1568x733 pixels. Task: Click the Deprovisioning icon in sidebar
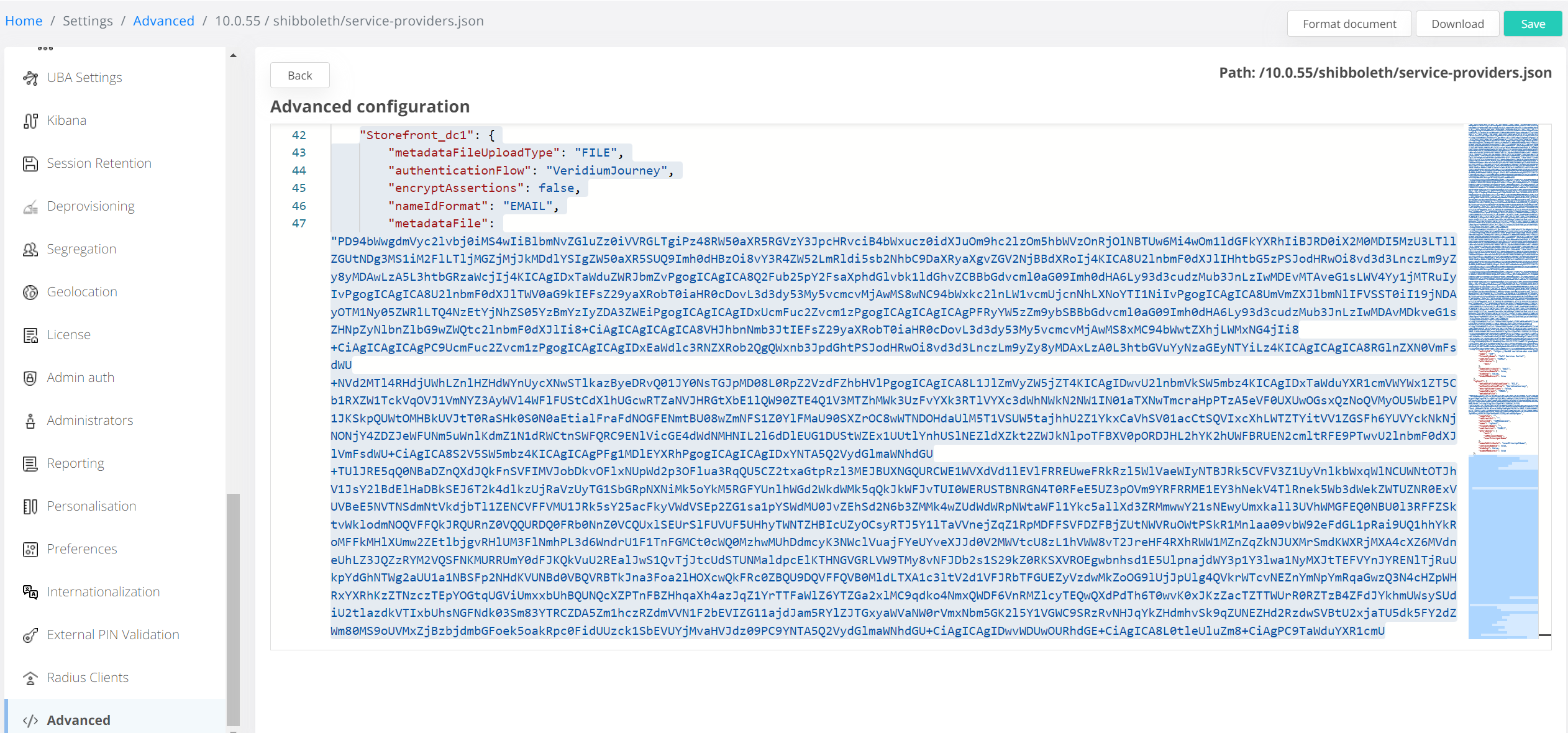click(x=30, y=206)
